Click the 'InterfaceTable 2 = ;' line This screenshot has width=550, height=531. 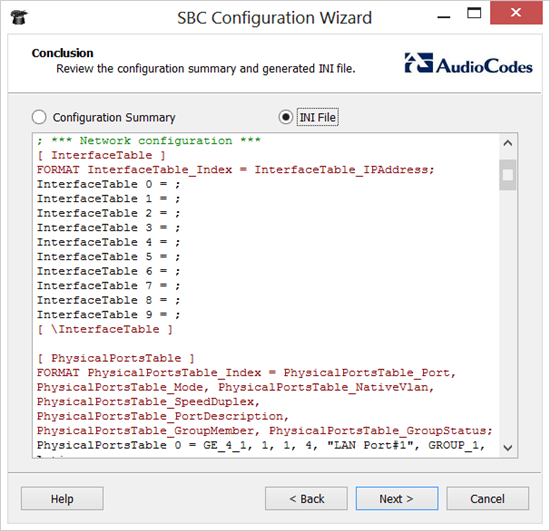pyautogui.click(x=109, y=213)
